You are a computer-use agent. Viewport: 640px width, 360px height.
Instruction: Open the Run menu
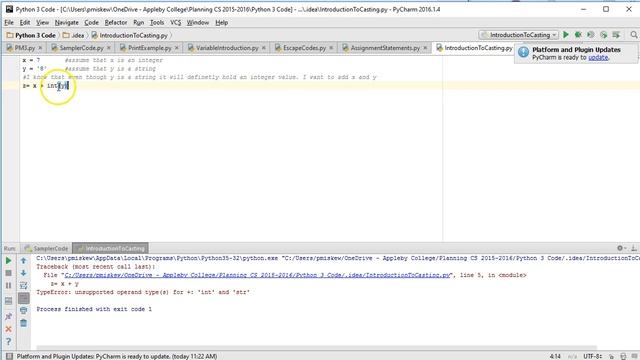click(138, 22)
